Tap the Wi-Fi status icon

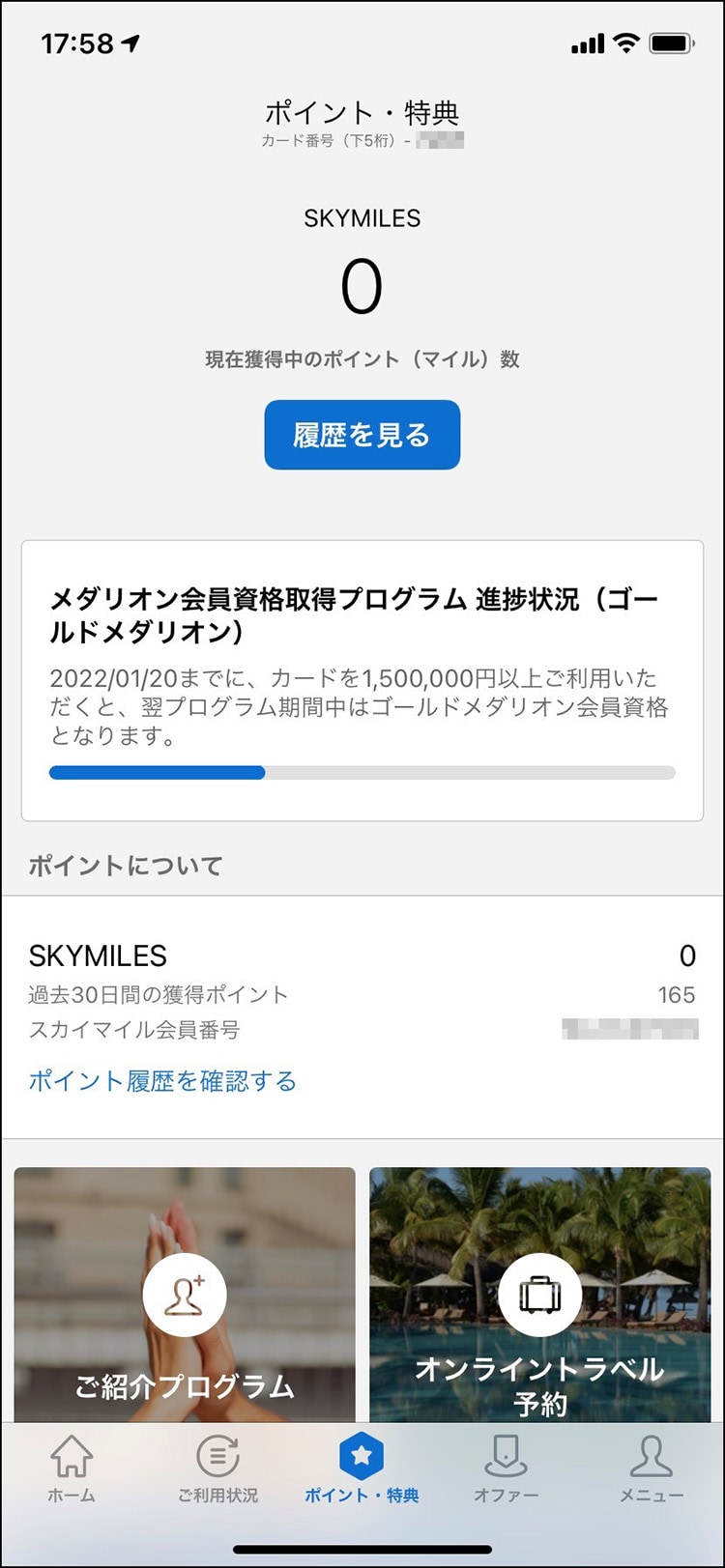(626, 43)
